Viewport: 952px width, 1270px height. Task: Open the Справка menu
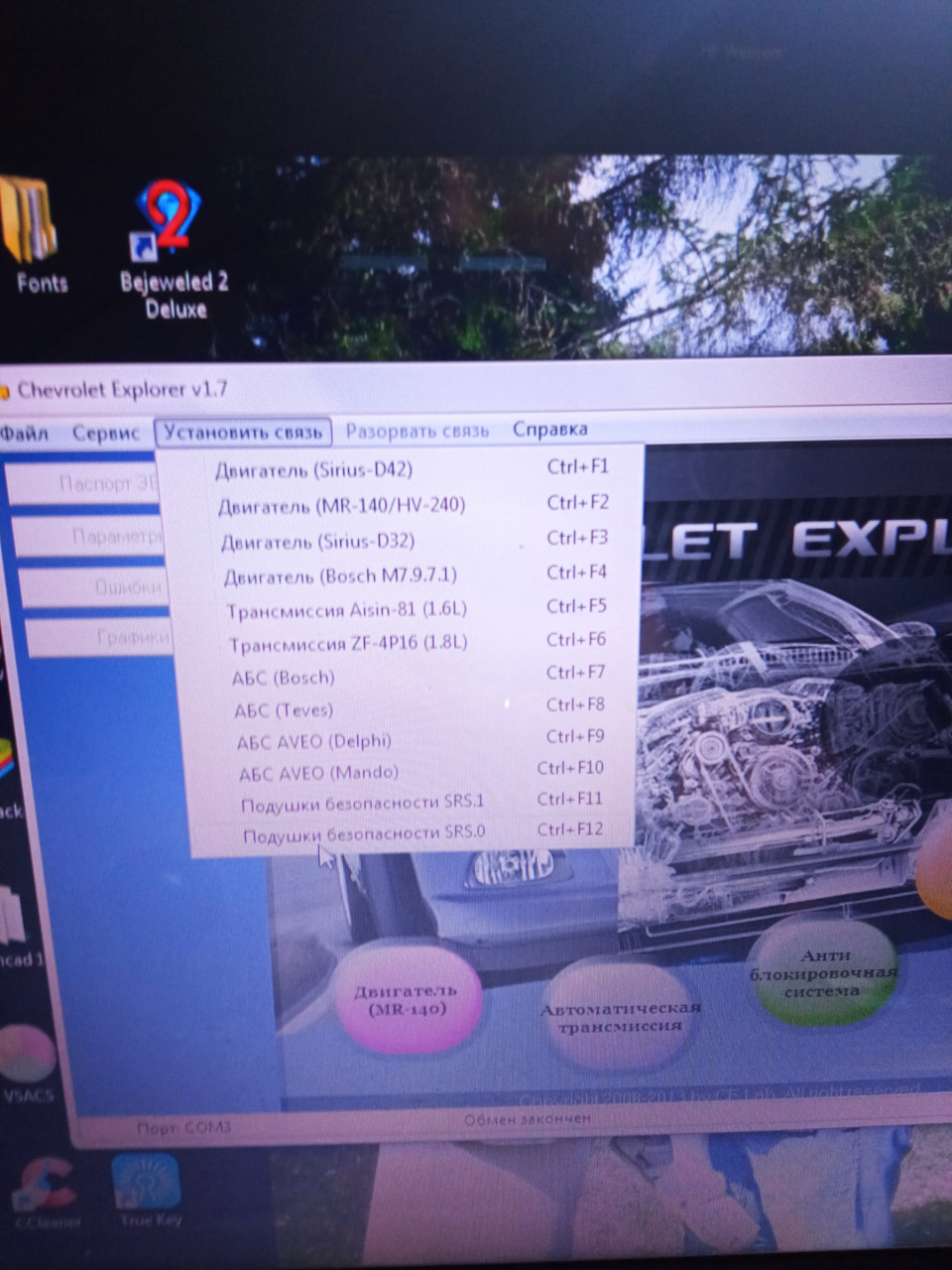tap(550, 429)
